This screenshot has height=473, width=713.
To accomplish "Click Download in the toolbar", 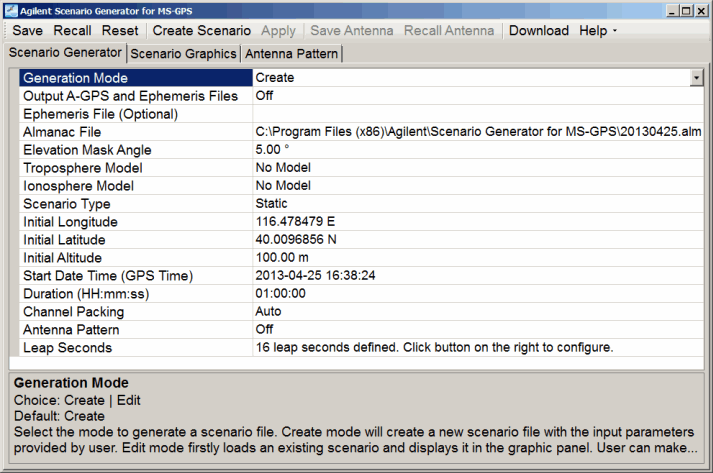I will (539, 30).
